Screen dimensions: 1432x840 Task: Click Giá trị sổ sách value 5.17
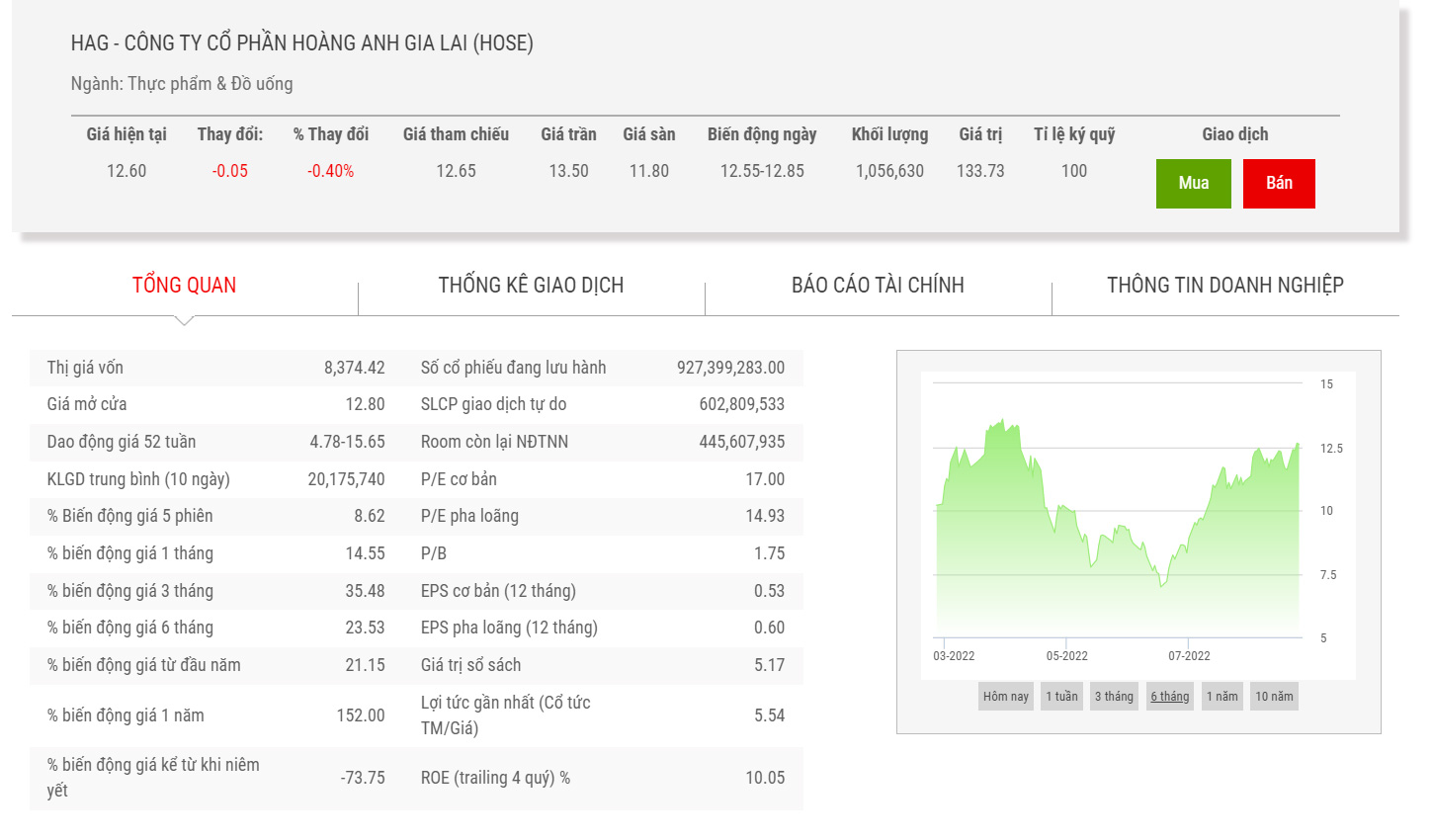(769, 665)
